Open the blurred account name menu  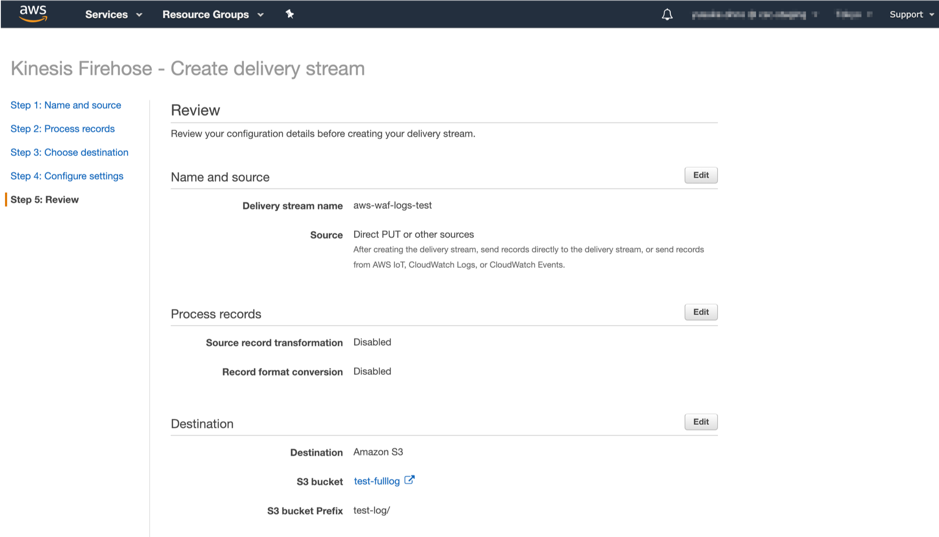(x=754, y=14)
